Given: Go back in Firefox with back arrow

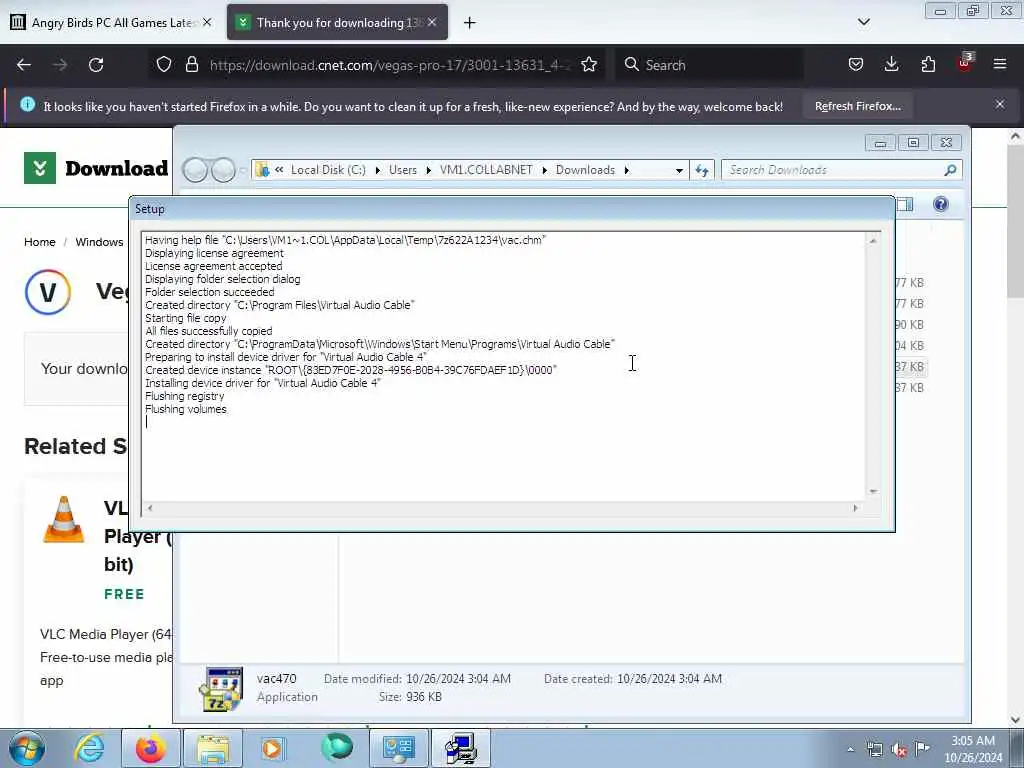Looking at the screenshot, I should pos(24,65).
